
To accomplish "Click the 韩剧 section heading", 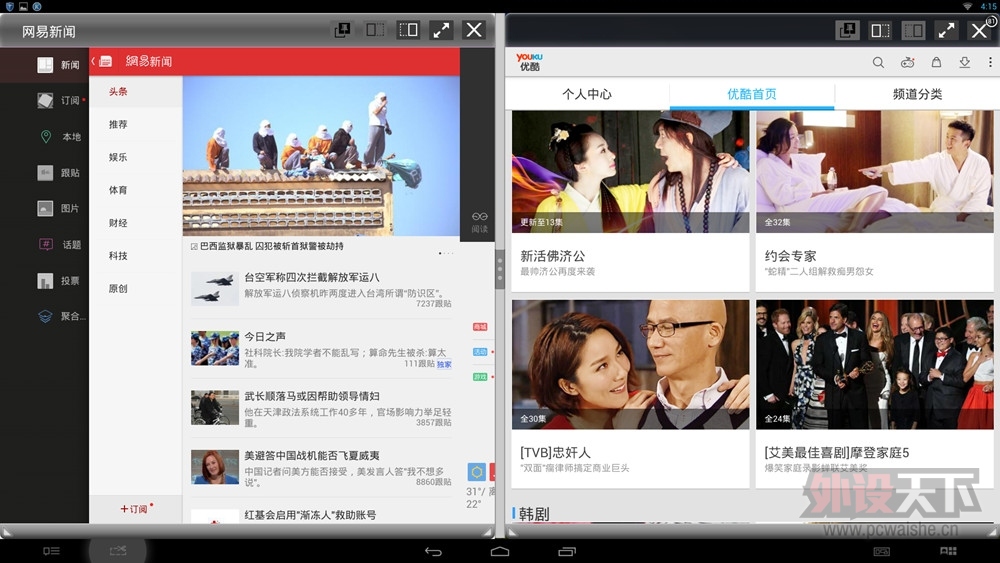I will 534,514.
